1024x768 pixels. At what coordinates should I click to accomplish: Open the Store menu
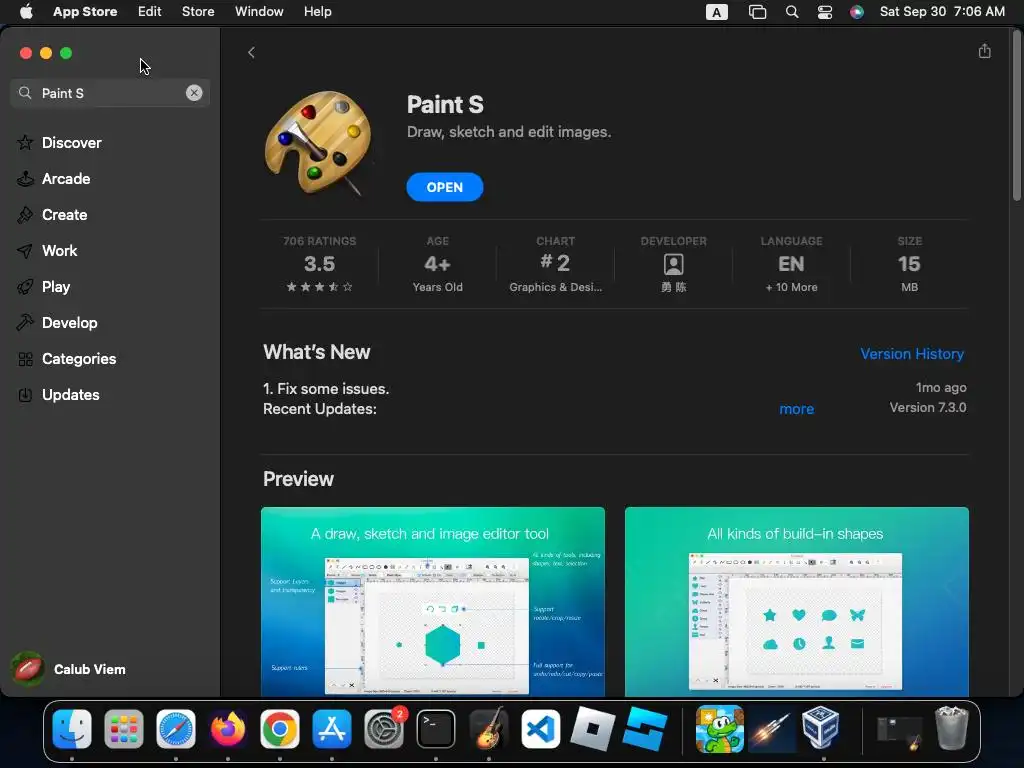pos(198,12)
